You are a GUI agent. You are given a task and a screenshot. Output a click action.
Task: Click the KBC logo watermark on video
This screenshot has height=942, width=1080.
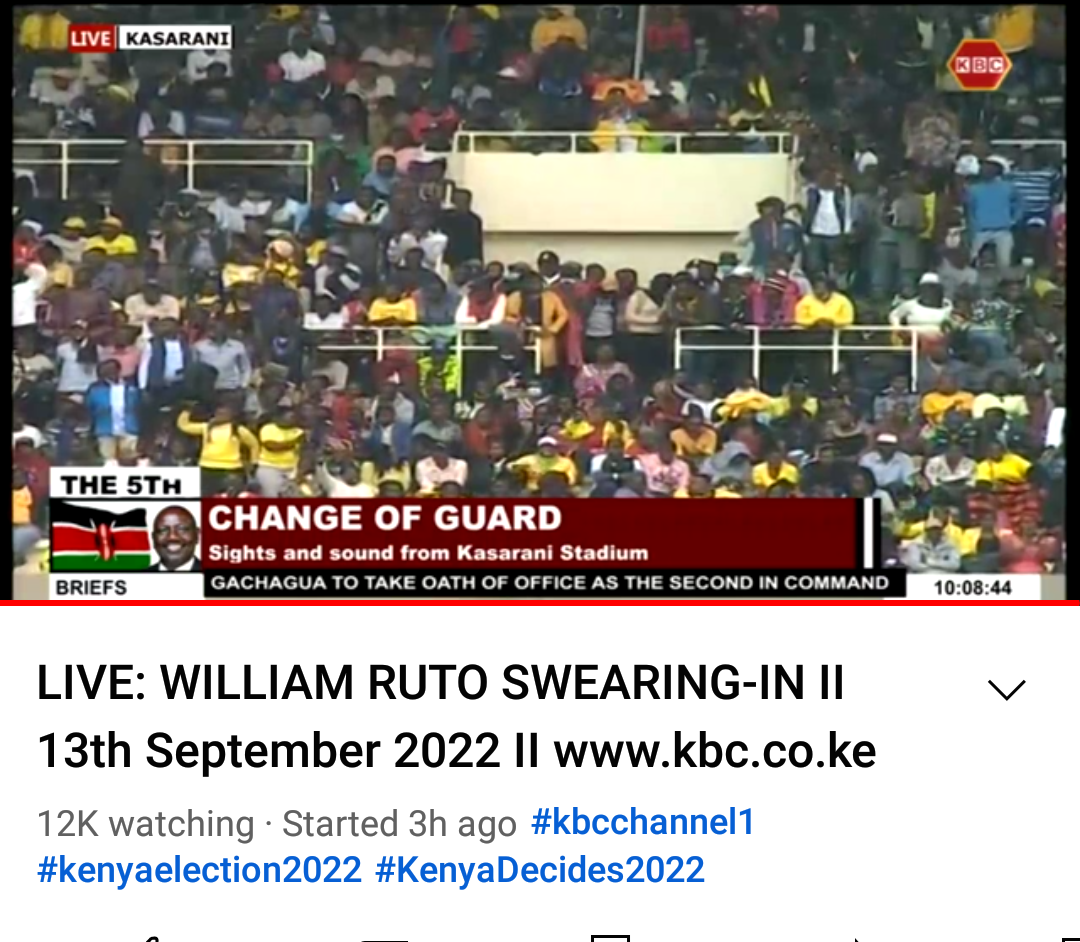tap(979, 65)
